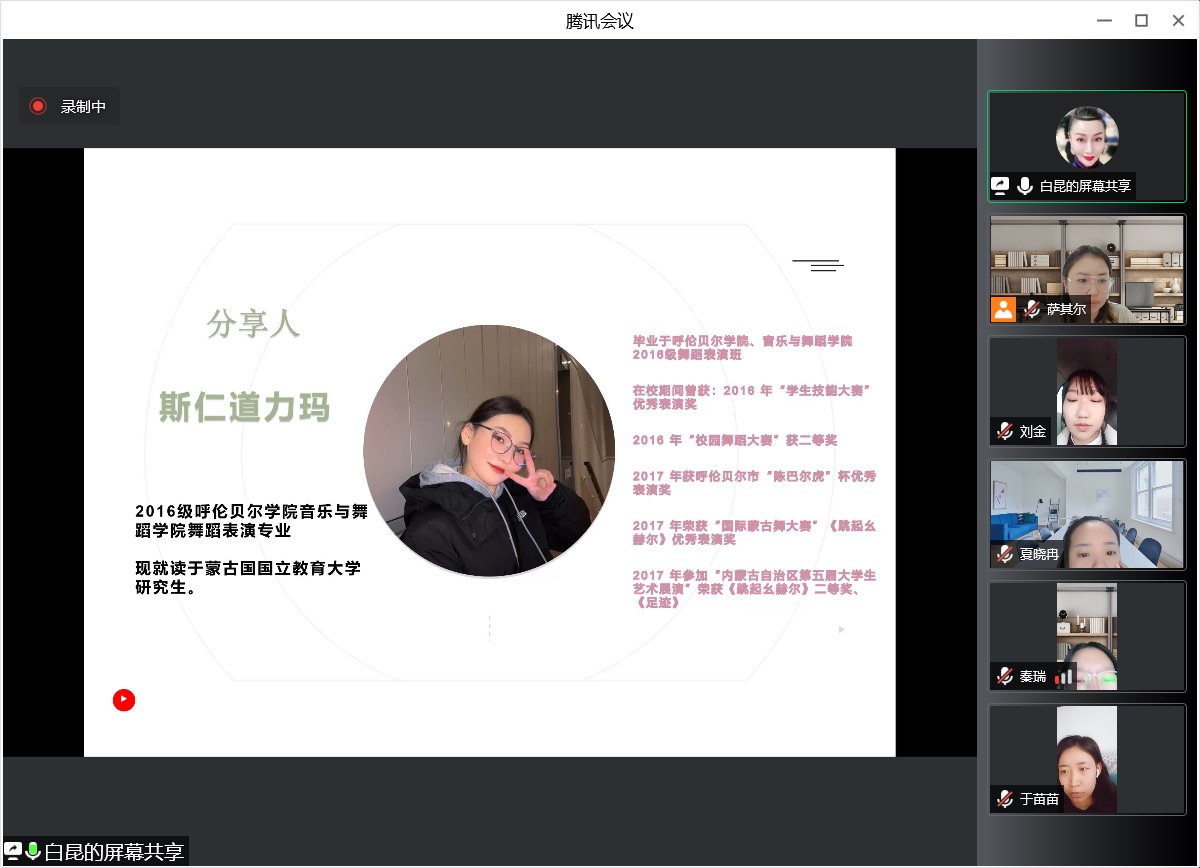The width and height of the screenshot is (1200, 868).
Task: Click the bottom-left 白昆的屏幕共享 label
Action: coord(113,852)
